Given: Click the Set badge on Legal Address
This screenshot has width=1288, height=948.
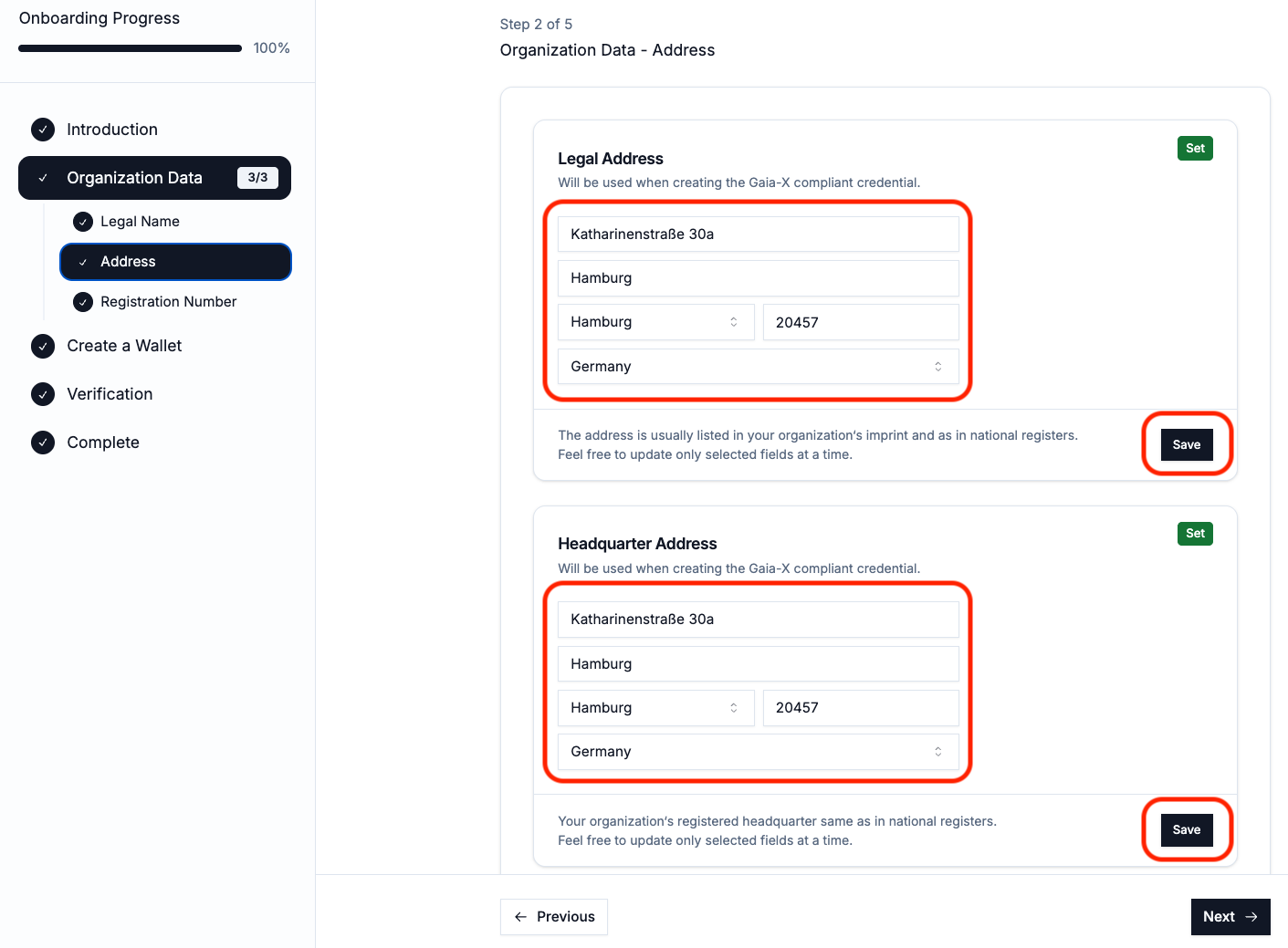Looking at the screenshot, I should click(1194, 149).
